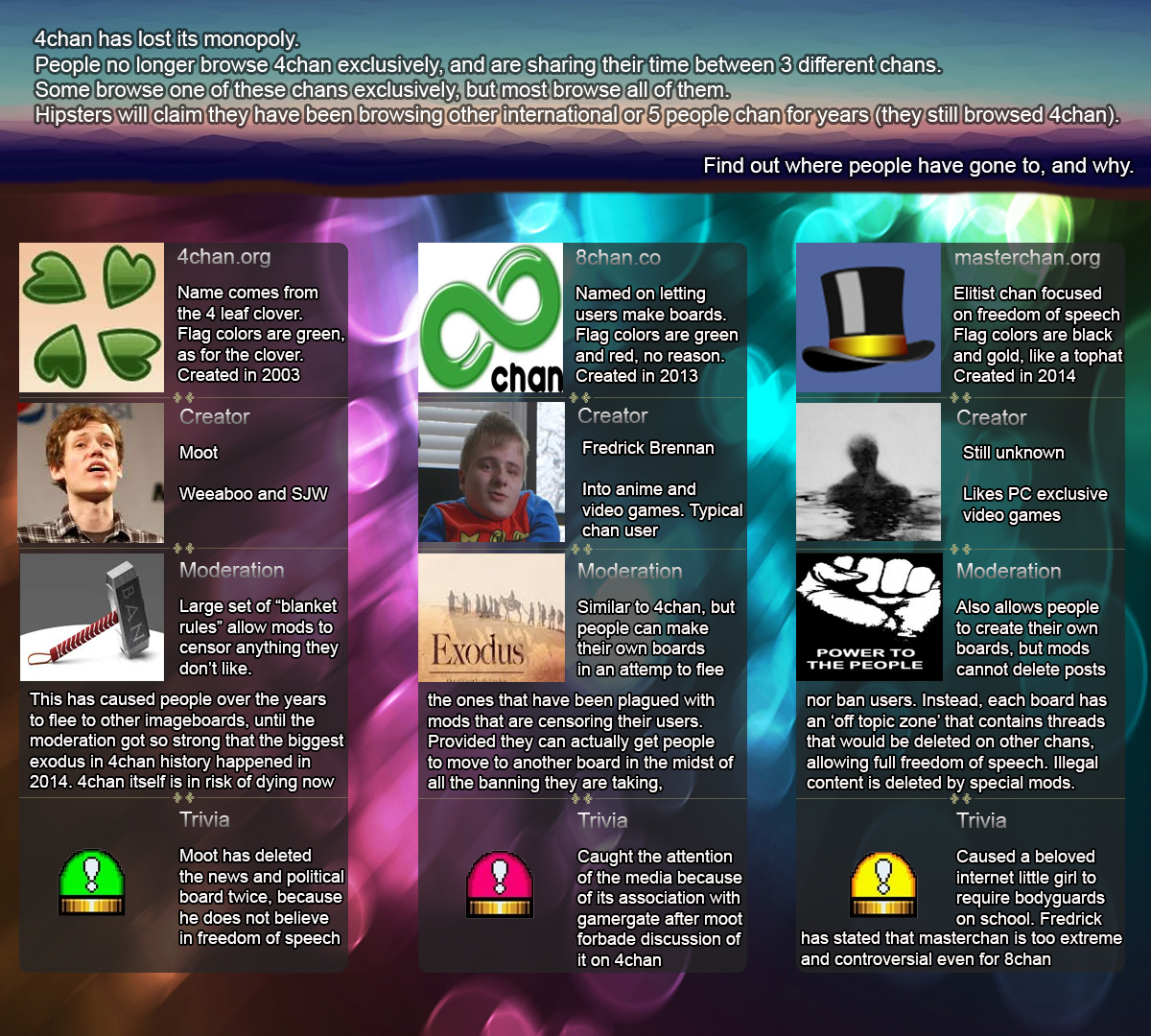Click the Trivia heading in 8chan column
This screenshot has height=1036, width=1151.
(602, 821)
